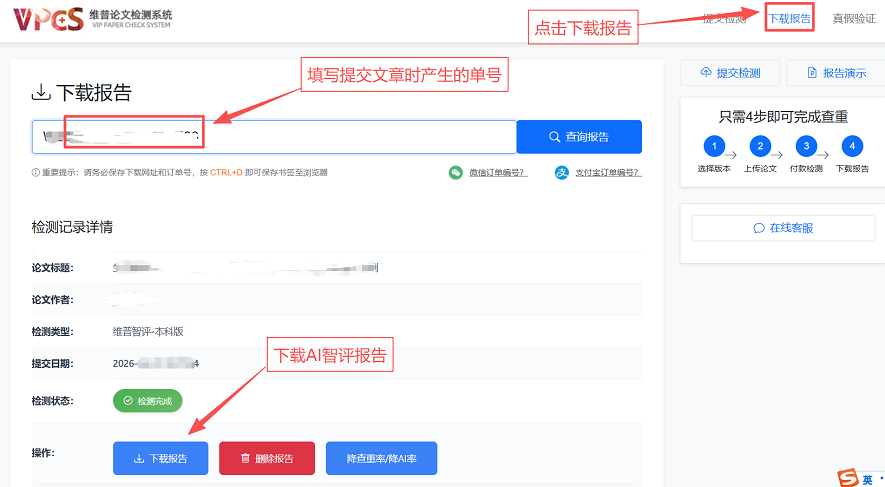
Task: Click the 降查重率/降AI率 button
Action: 381,458
